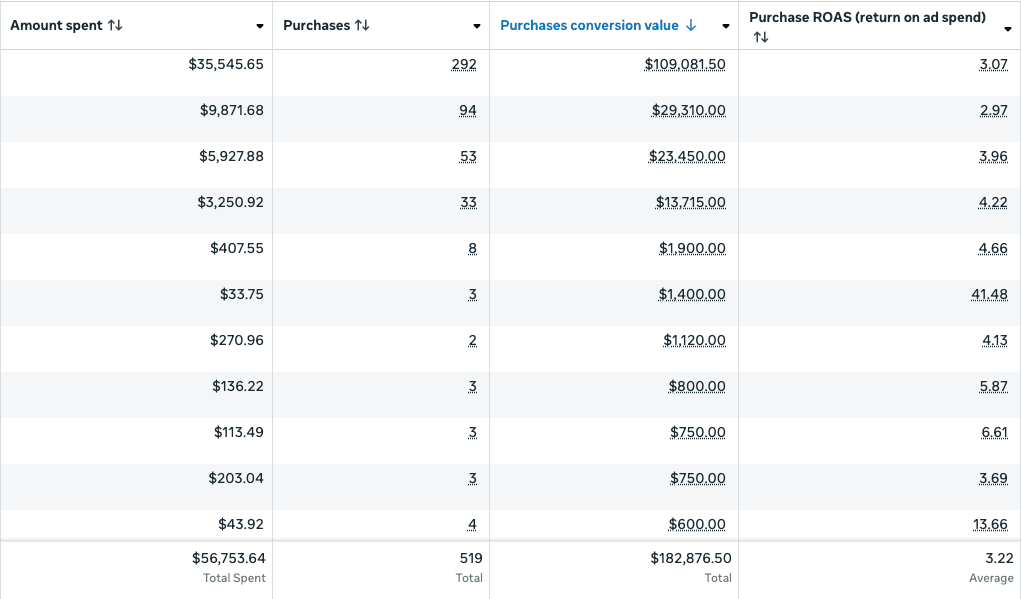
Task: Open the $29,310.00 conversion value
Action: point(688,111)
